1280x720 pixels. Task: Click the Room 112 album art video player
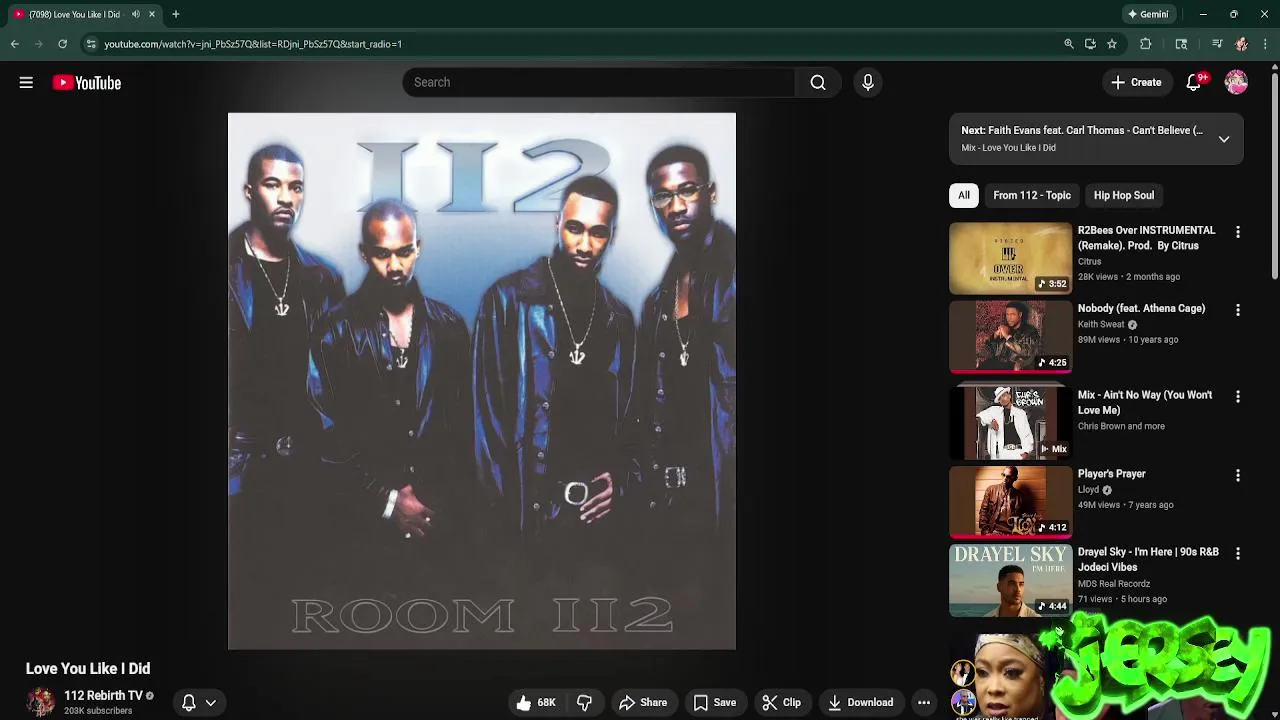tap(482, 381)
